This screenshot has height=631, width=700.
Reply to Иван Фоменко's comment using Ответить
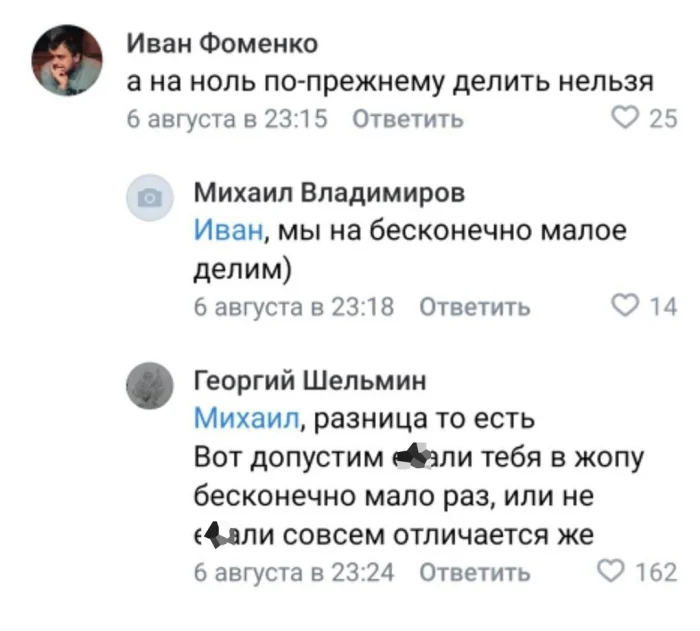click(409, 119)
